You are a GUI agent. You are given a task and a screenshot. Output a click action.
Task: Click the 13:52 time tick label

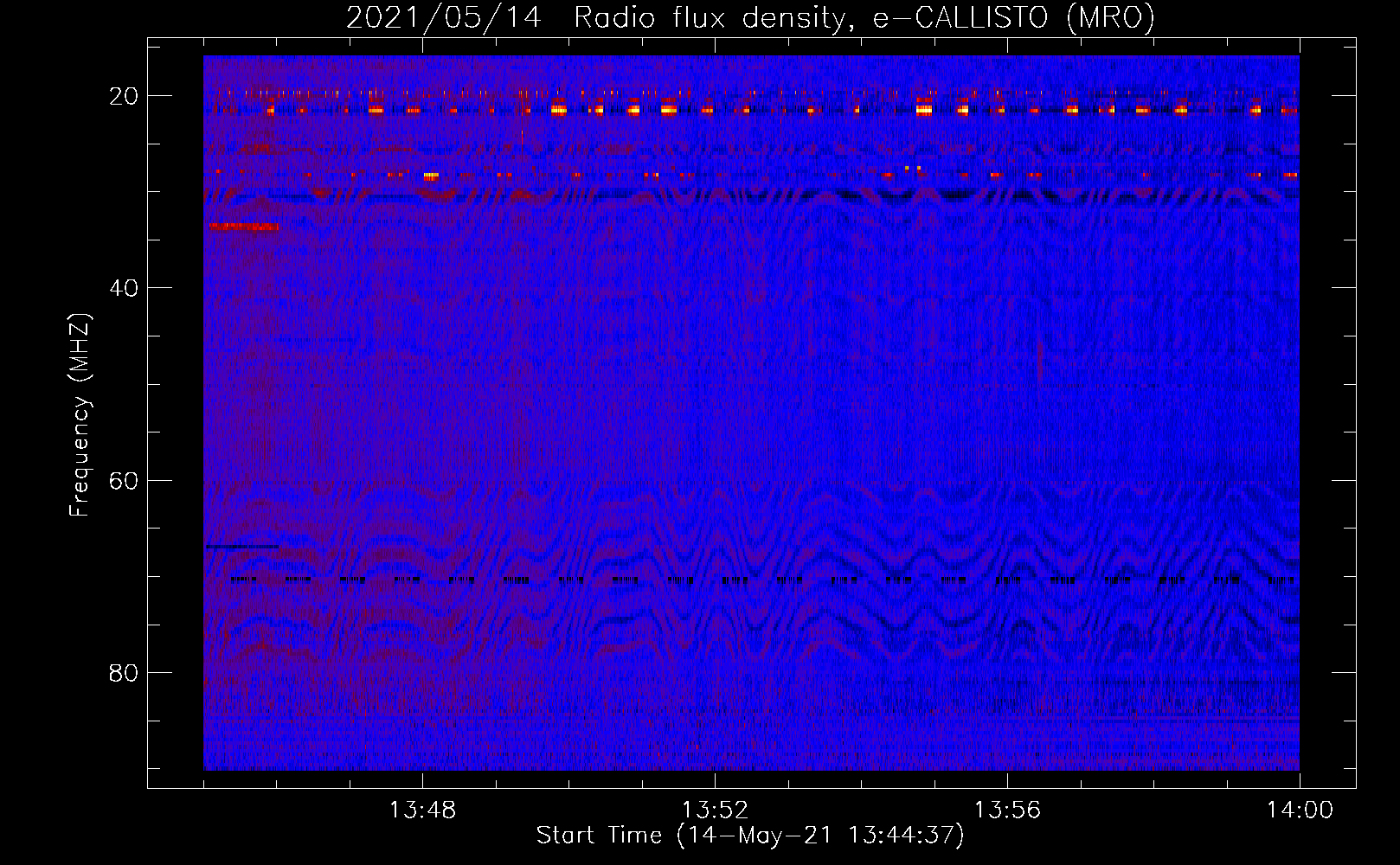tap(715, 811)
